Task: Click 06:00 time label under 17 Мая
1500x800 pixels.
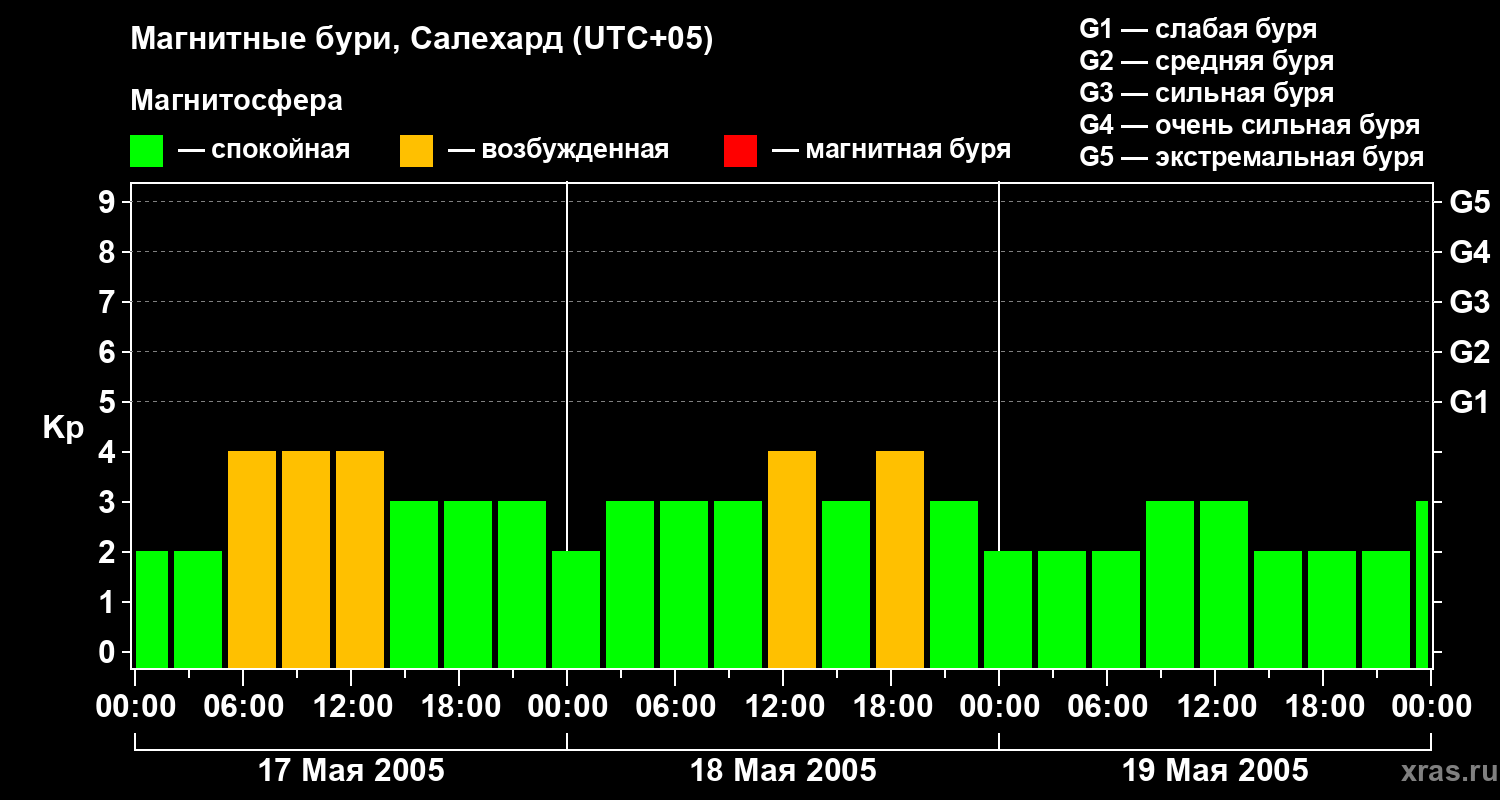Action: (243, 707)
